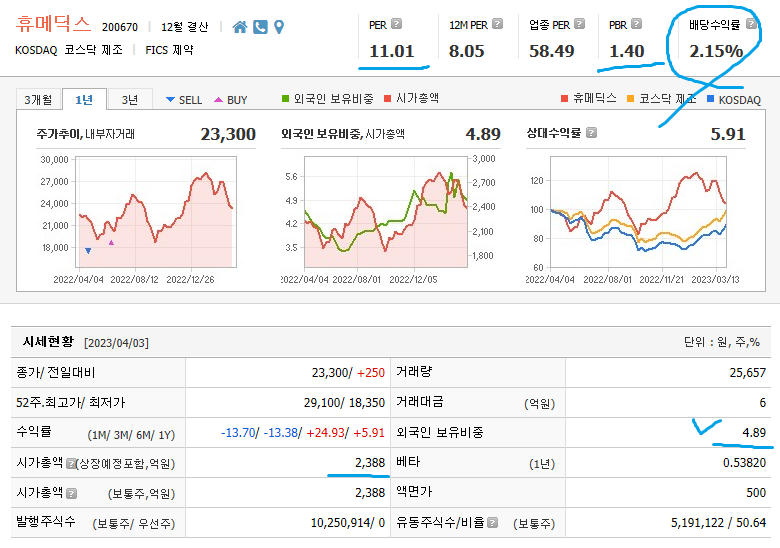Open help icon next to 업종 PER
This screenshot has height=548, width=780.
pos(580,23)
